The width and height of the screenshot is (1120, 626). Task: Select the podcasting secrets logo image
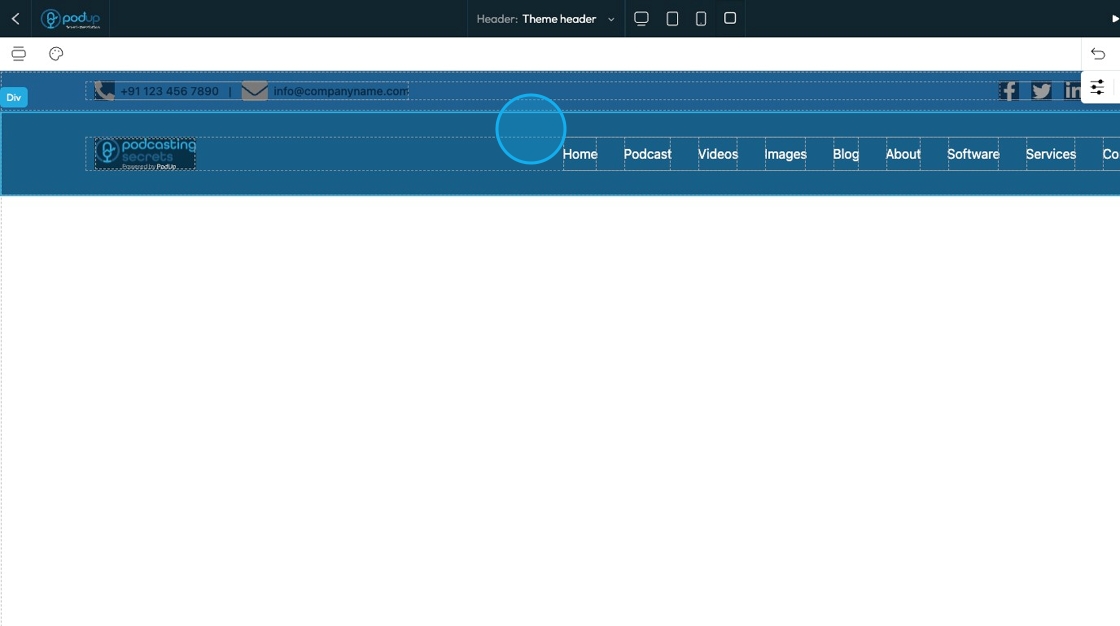(x=145, y=154)
